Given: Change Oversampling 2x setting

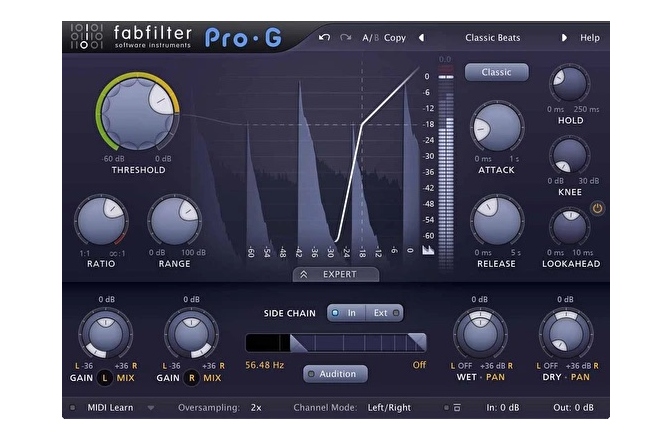Looking at the screenshot, I should click(x=256, y=408).
